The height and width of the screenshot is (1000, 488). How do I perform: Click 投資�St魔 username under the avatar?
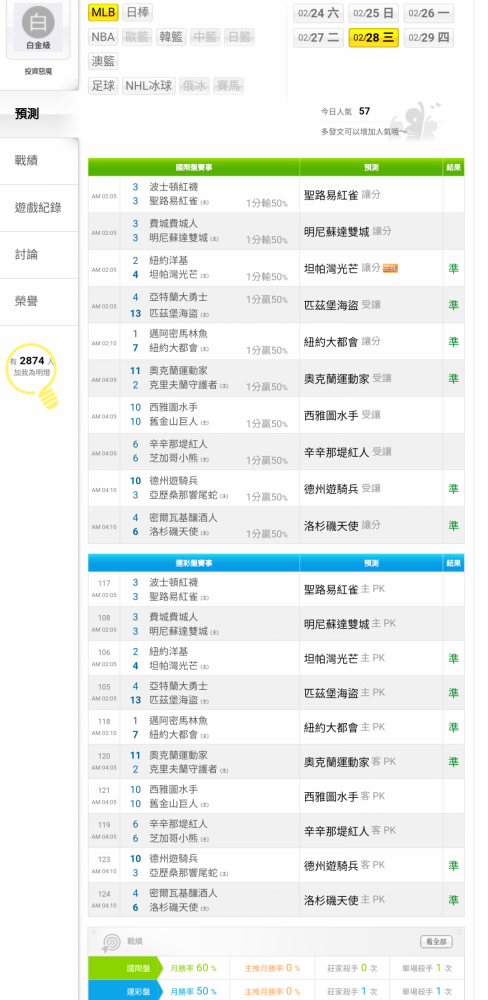(38, 71)
